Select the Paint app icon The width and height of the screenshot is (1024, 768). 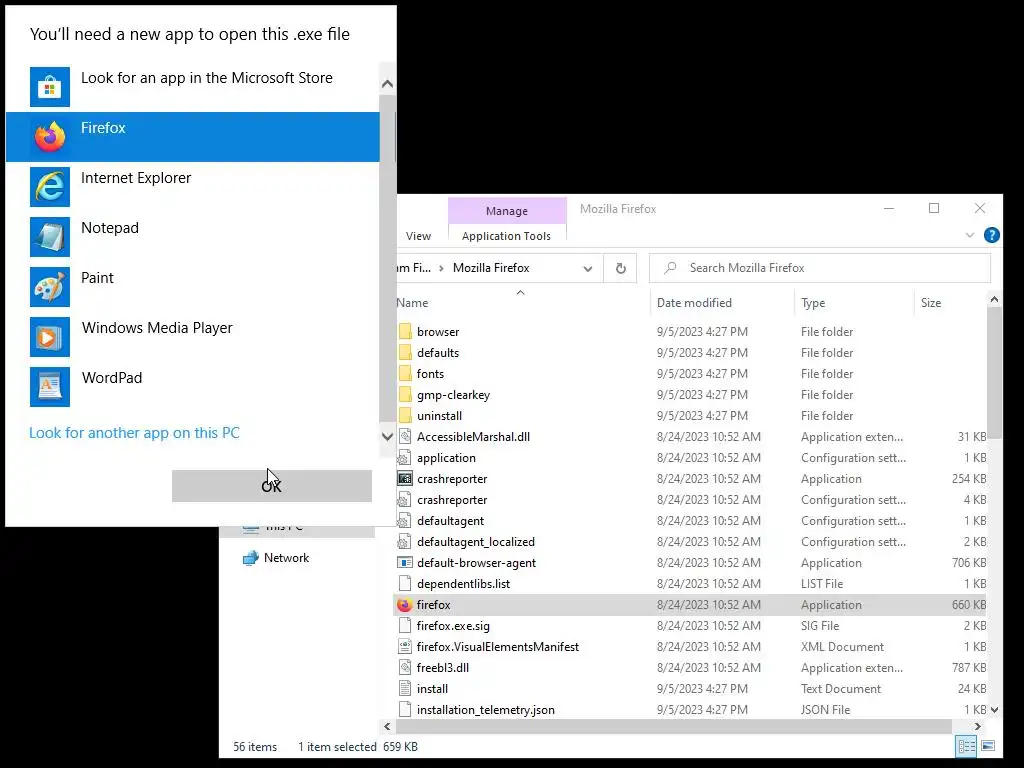pyautogui.click(x=50, y=286)
